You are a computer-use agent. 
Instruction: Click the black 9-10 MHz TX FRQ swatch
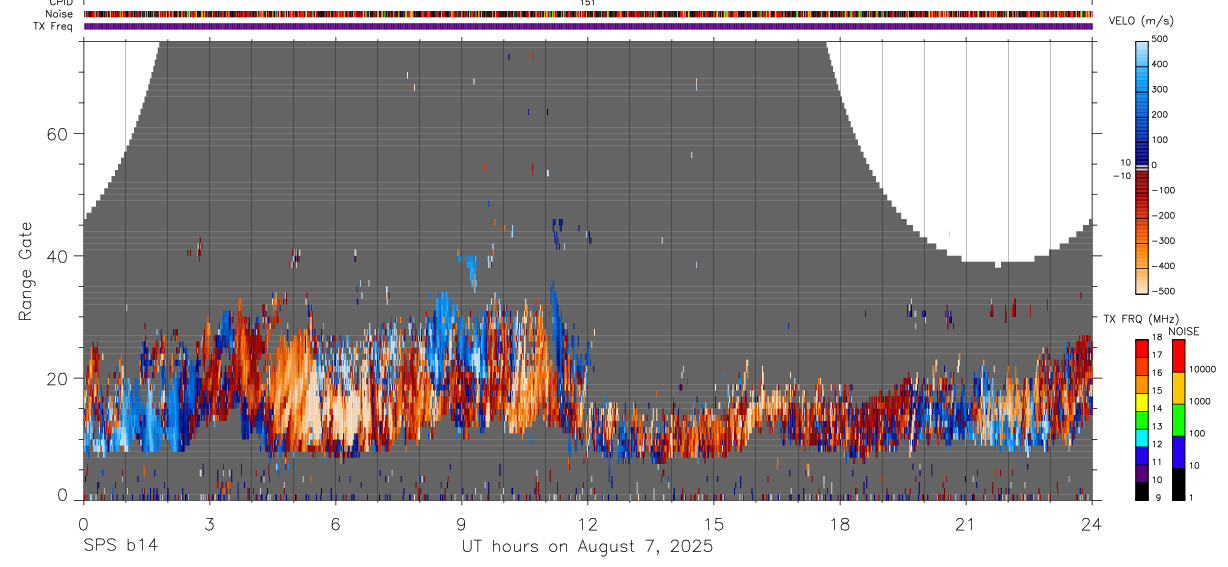click(1141, 491)
